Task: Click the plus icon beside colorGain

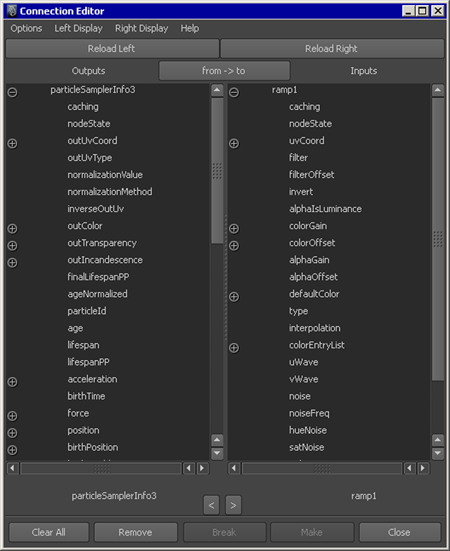Action: pyautogui.click(x=234, y=228)
